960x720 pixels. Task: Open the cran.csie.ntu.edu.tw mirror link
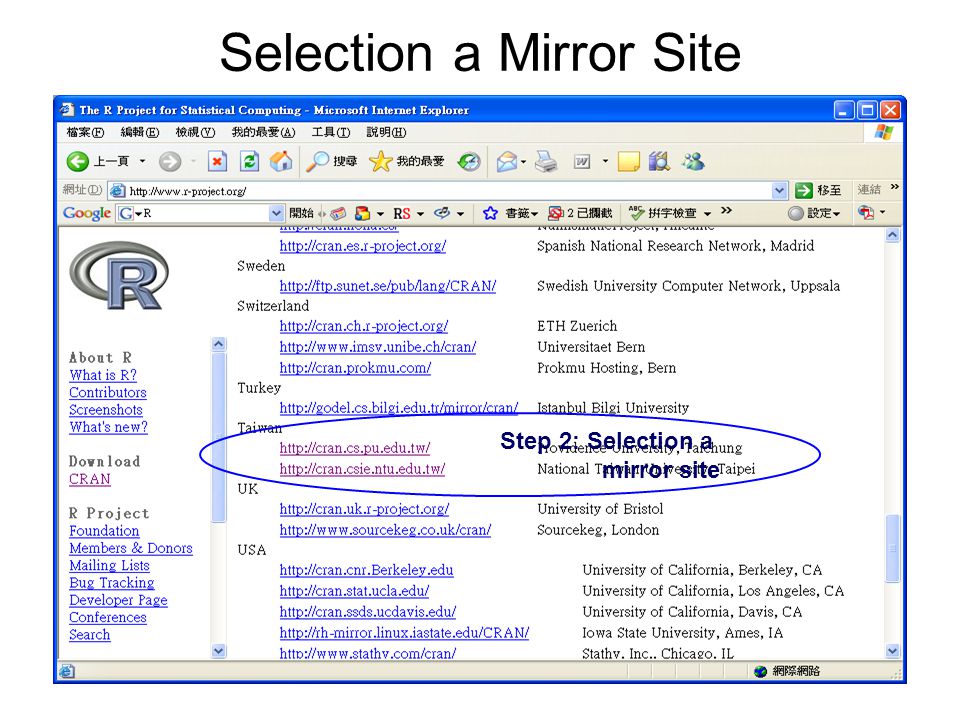tap(362, 469)
